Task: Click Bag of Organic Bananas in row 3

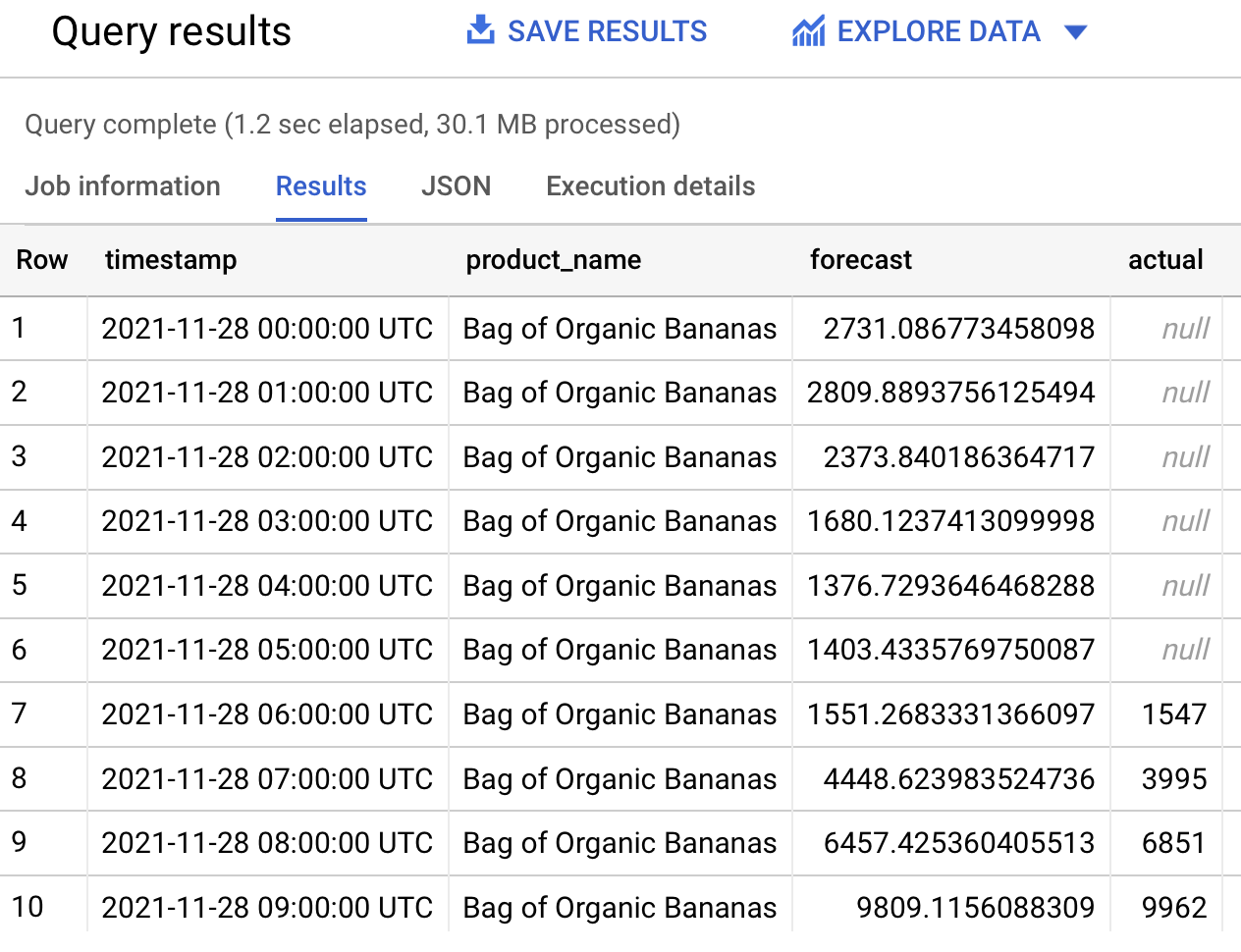Action: click(x=620, y=457)
